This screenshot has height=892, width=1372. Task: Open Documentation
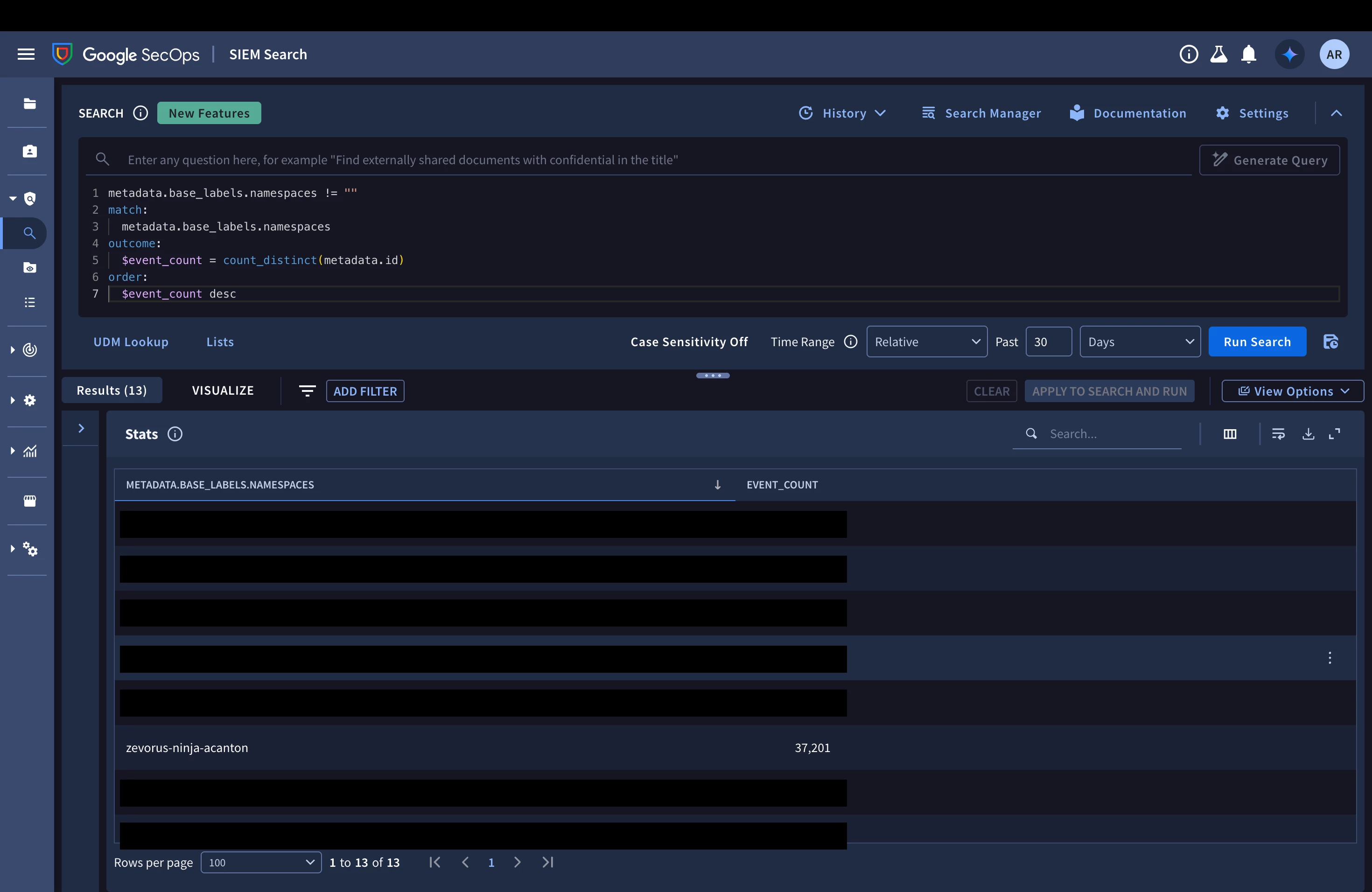pyautogui.click(x=1127, y=113)
